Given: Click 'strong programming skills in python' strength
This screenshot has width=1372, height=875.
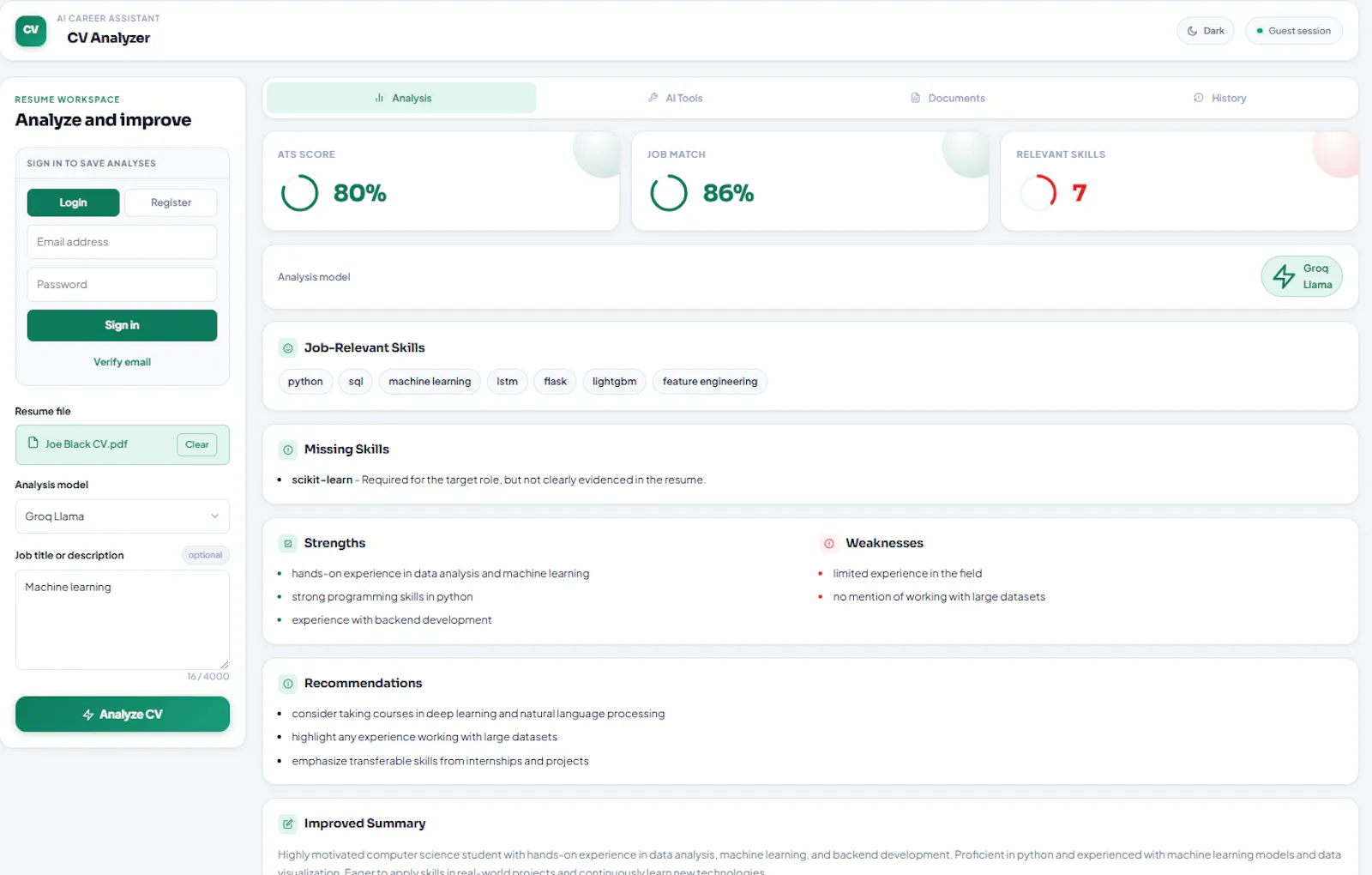Looking at the screenshot, I should [382, 597].
